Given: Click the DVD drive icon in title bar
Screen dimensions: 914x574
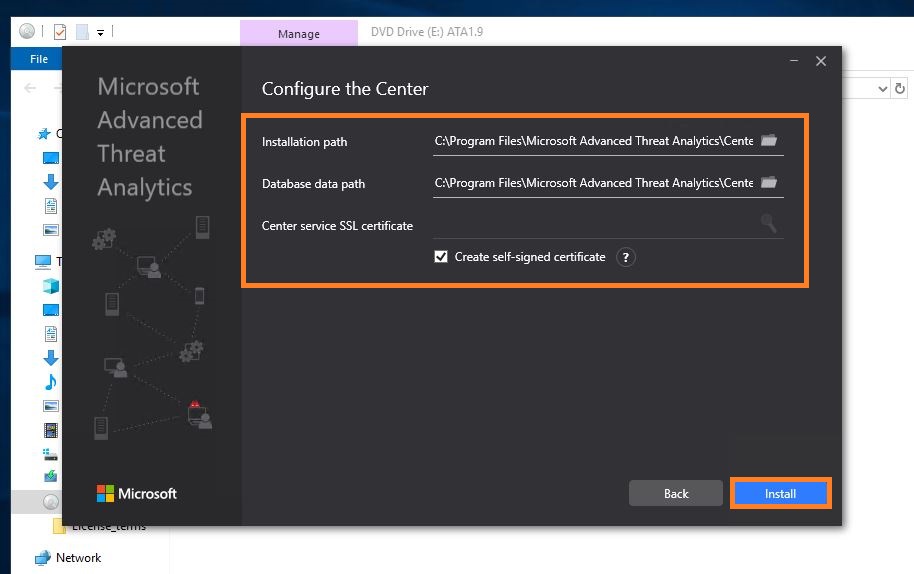Looking at the screenshot, I should [27, 31].
